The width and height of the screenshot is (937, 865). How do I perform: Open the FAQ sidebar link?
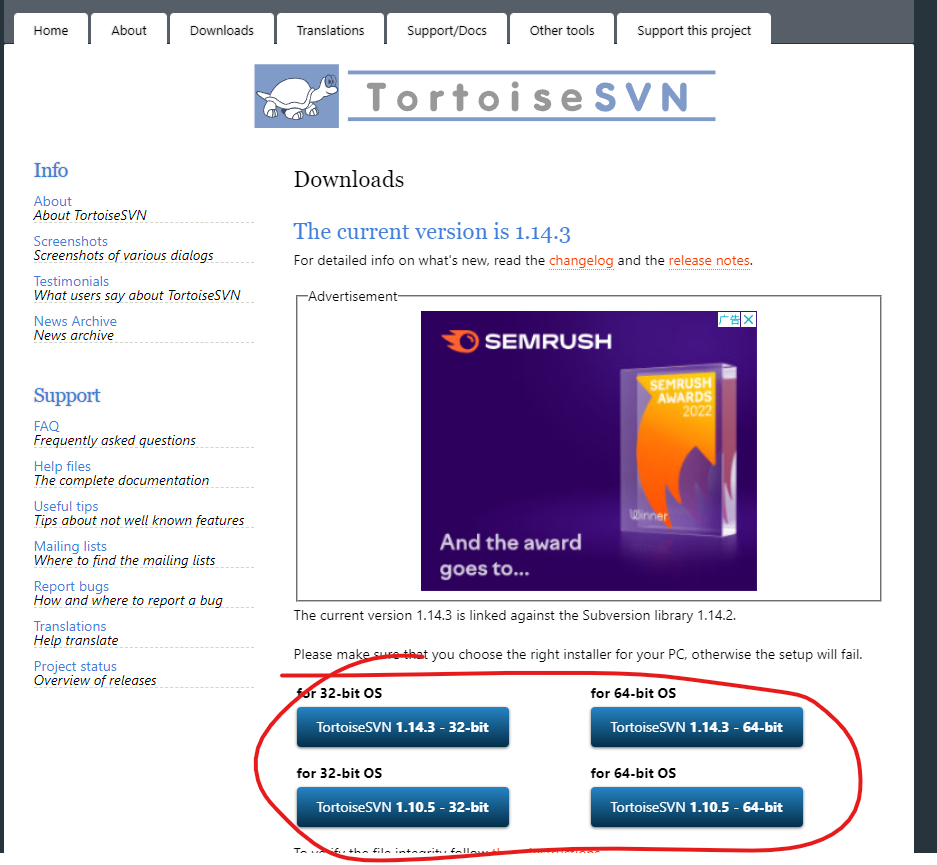[47, 427]
